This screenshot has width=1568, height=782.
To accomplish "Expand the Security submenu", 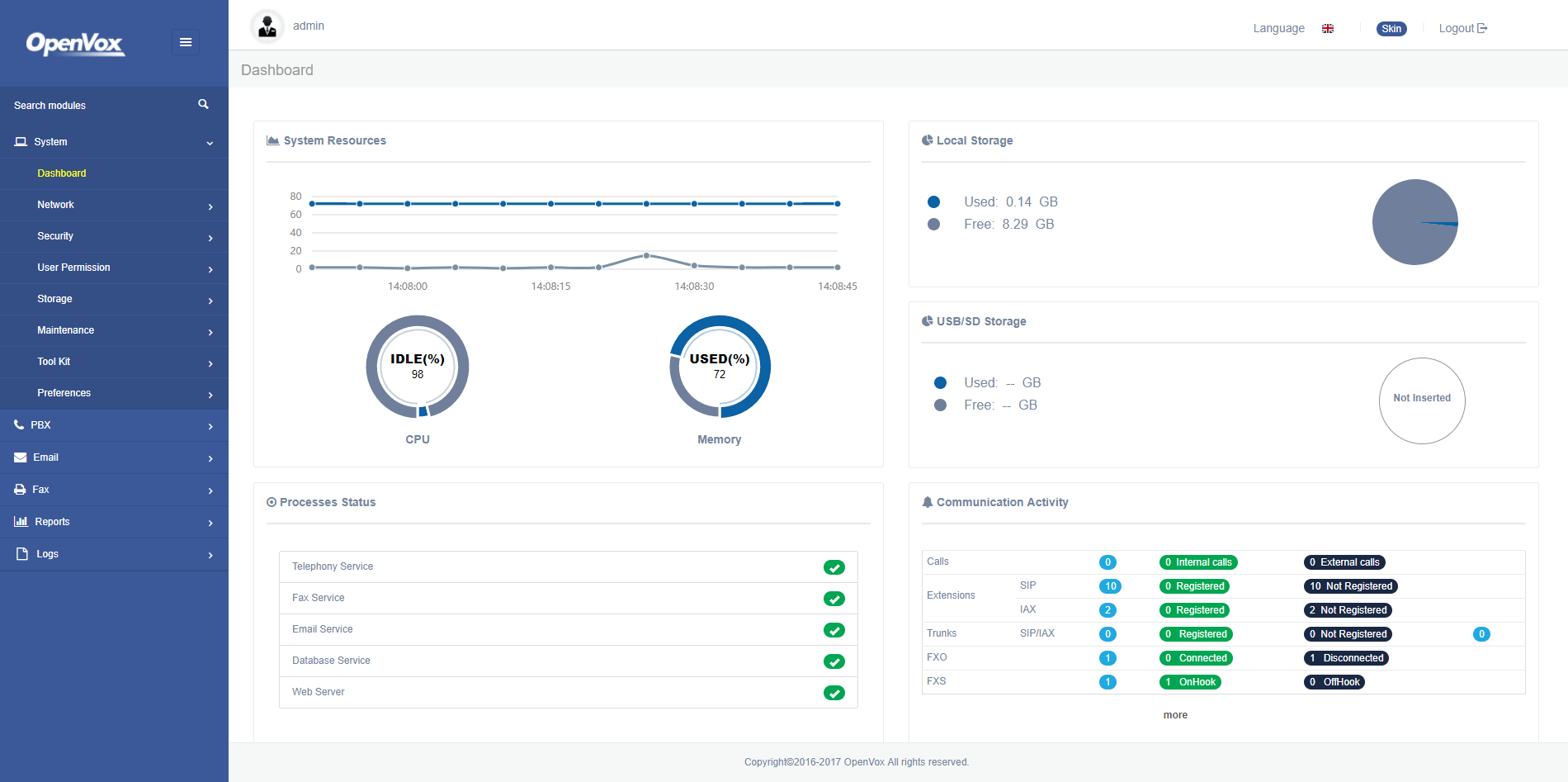I will pos(210,238).
